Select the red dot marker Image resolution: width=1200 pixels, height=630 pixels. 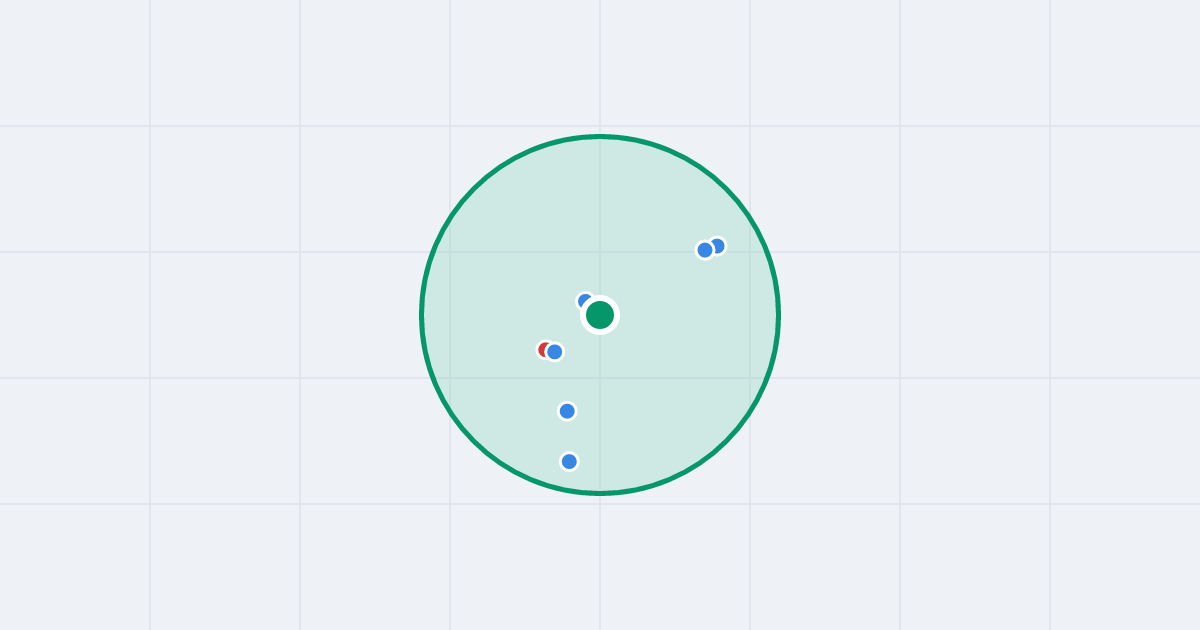pyautogui.click(x=545, y=350)
